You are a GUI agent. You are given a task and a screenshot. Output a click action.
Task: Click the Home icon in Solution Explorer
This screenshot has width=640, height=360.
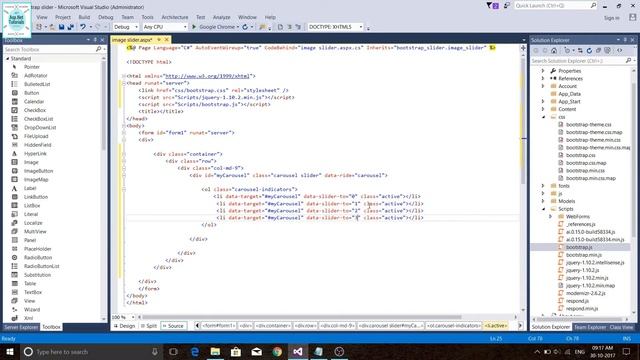554,51
